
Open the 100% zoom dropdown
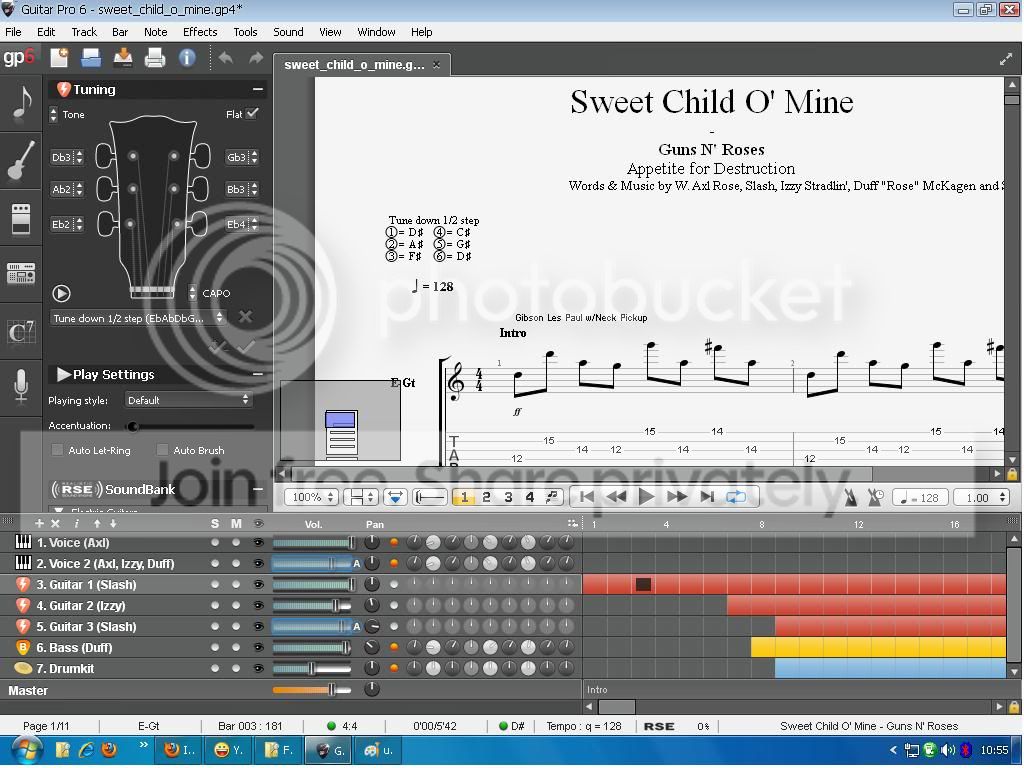(x=310, y=498)
